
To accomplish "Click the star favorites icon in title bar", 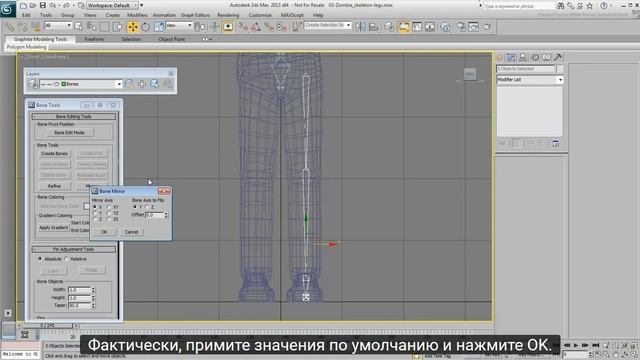I will tap(590, 6).
